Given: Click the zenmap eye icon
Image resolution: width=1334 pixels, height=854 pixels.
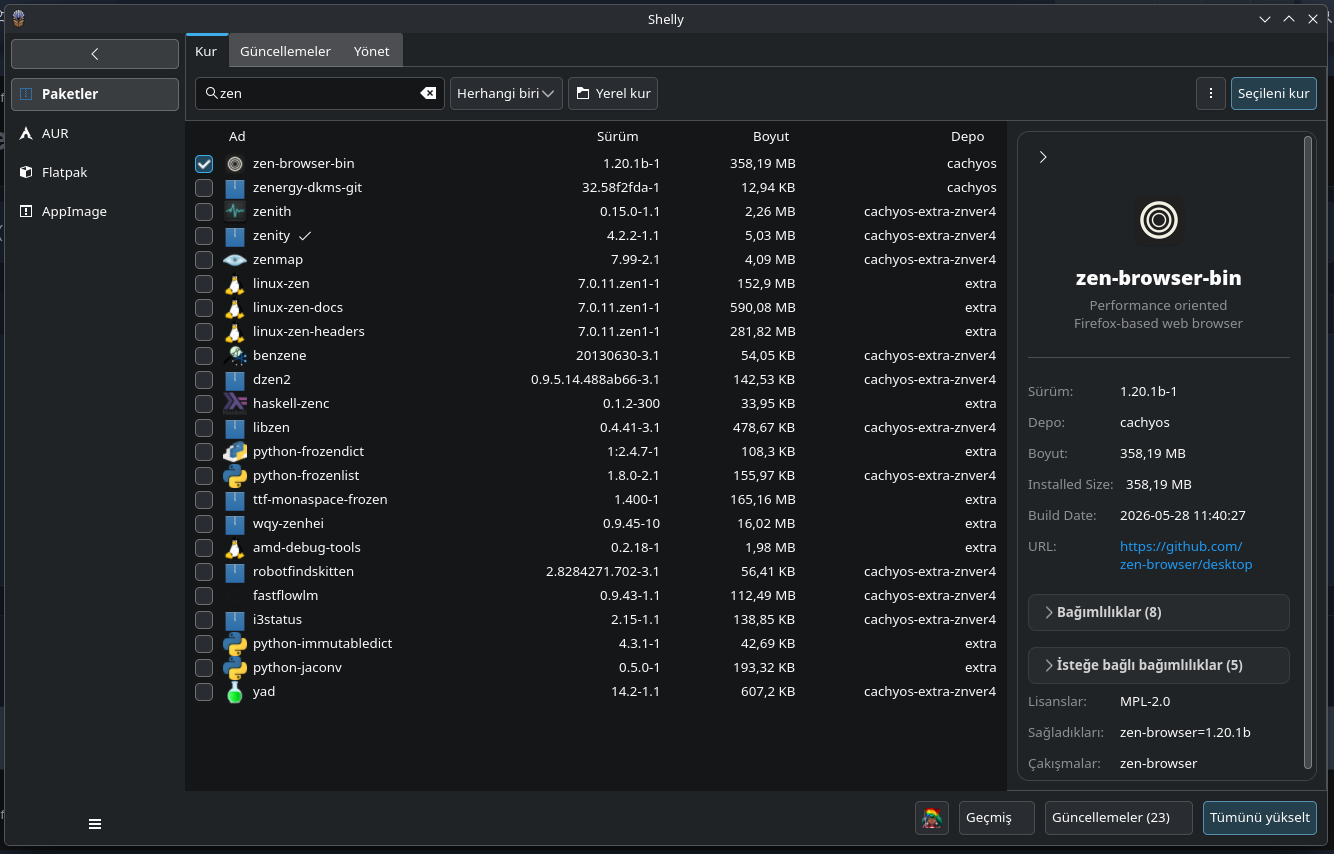Looking at the screenshot, I should (235, 259).
